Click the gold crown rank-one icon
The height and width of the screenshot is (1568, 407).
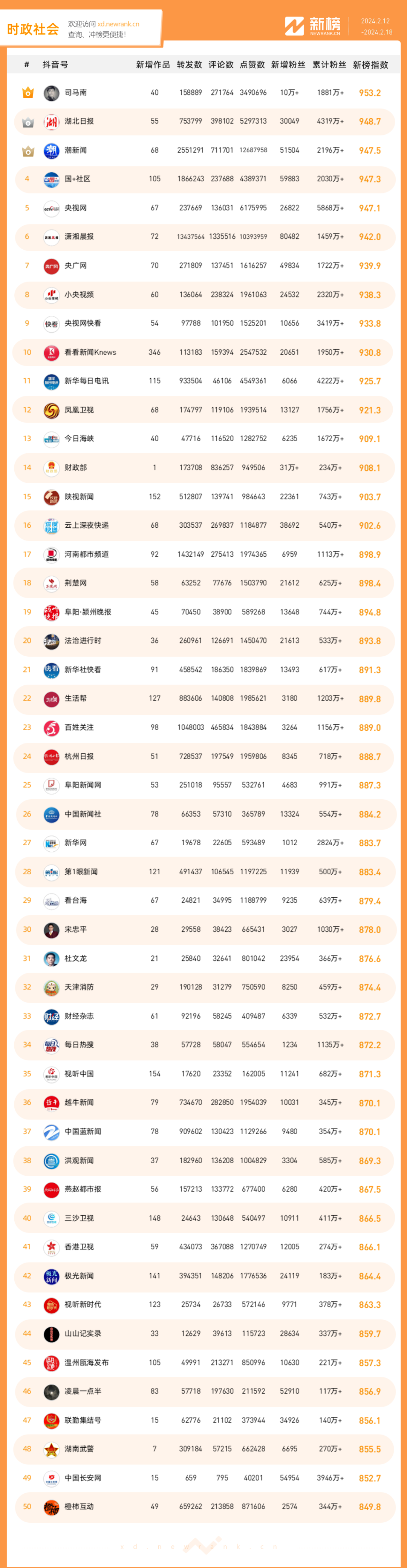click(28, 92)
